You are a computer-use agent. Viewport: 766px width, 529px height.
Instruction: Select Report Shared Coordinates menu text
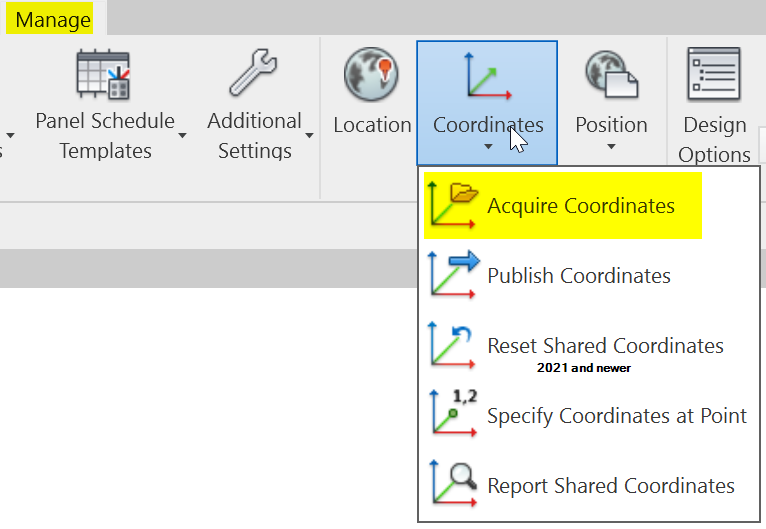click(x=611, y=486)
